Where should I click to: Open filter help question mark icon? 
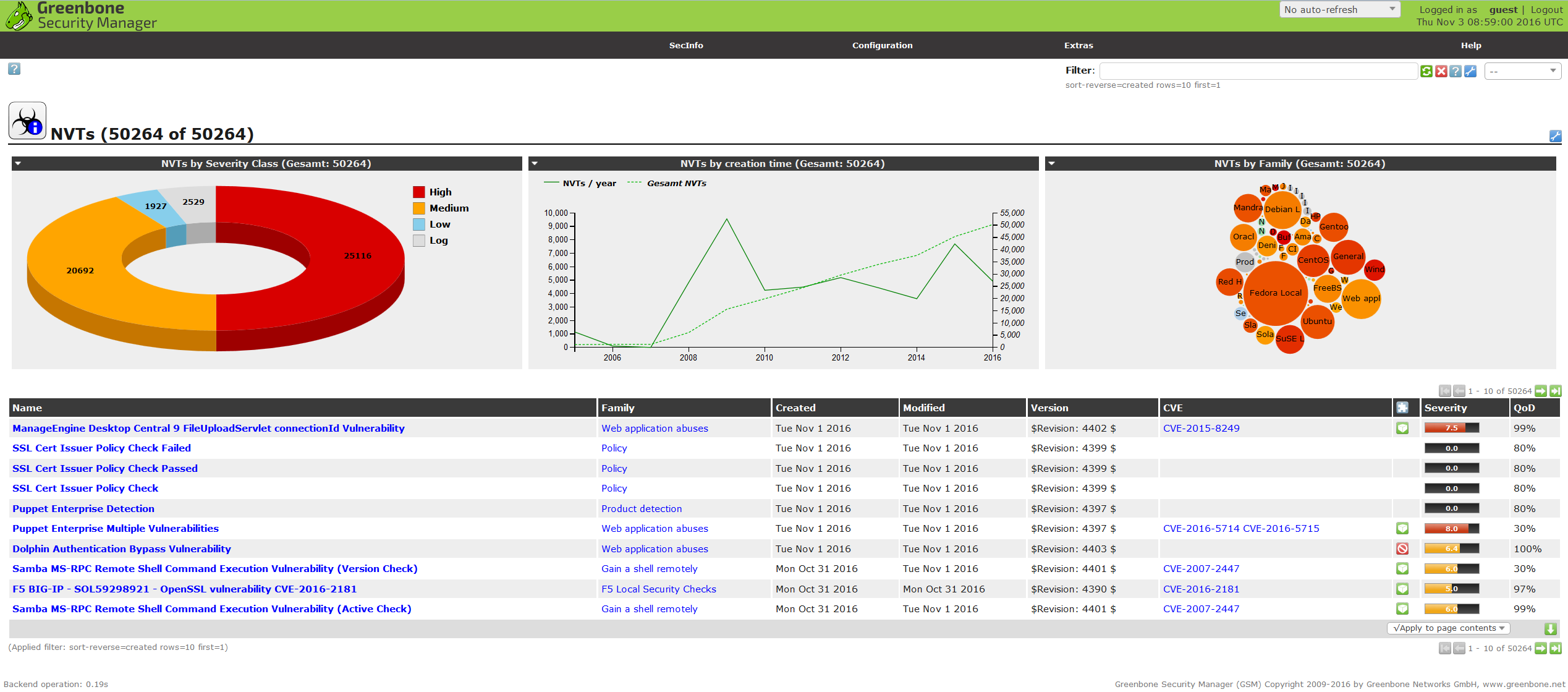1456,71
